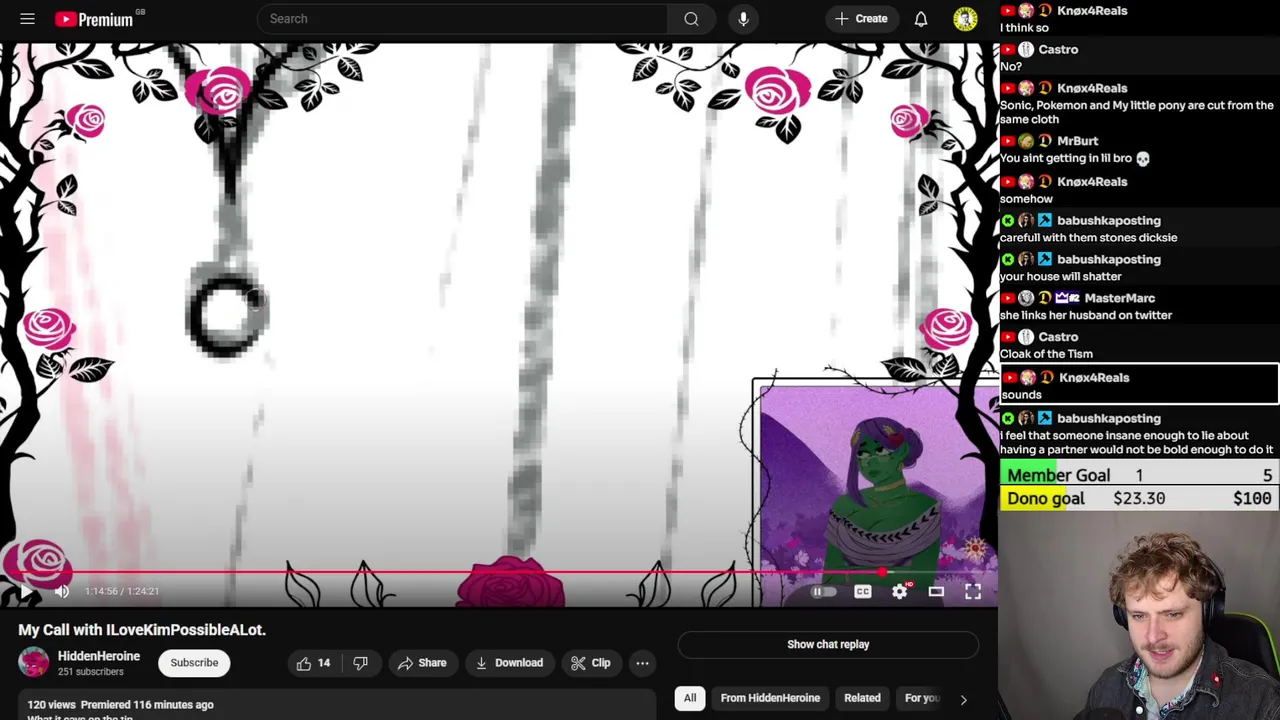Open the HiddenHeroine channel name link

pos(99,656)
